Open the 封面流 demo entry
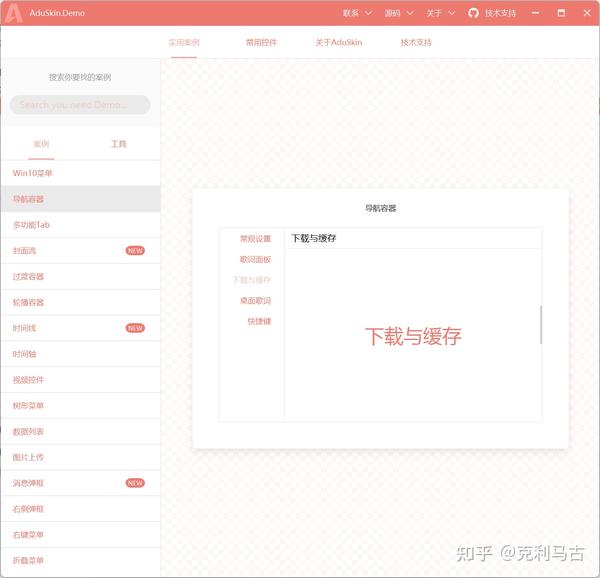Image resolution: width=600 pixels, height=578 pixels. (80, 251)
